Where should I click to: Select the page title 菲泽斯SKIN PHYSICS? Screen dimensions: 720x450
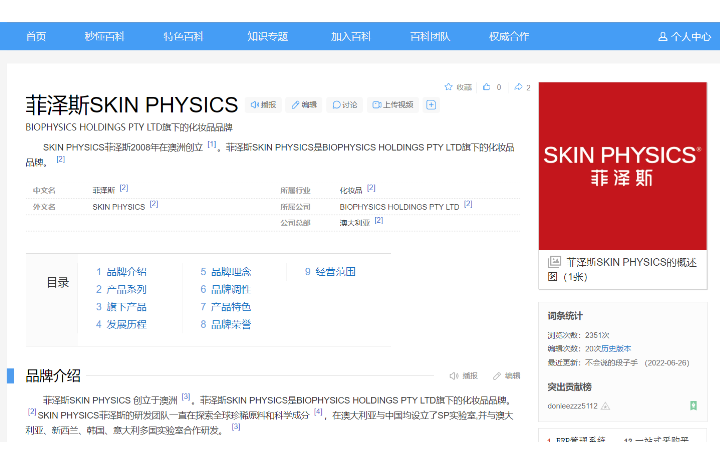click(x=132, y=105)
